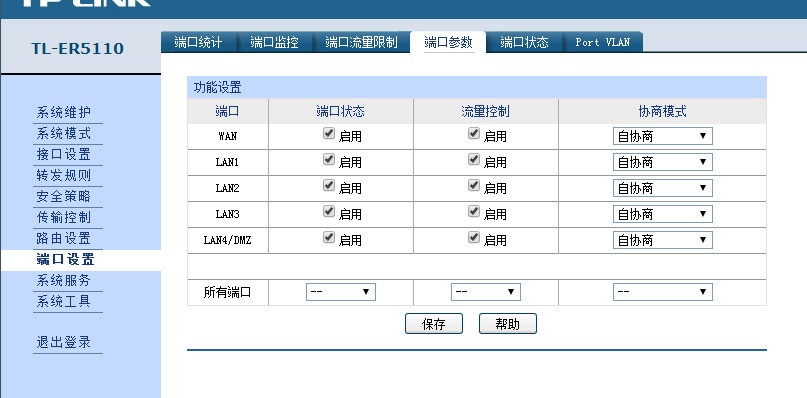Image resolution: width=807 pixels, height=398 pixels.
Task: Click the LAN2 port row label
Action: click(x=227, y=188)
